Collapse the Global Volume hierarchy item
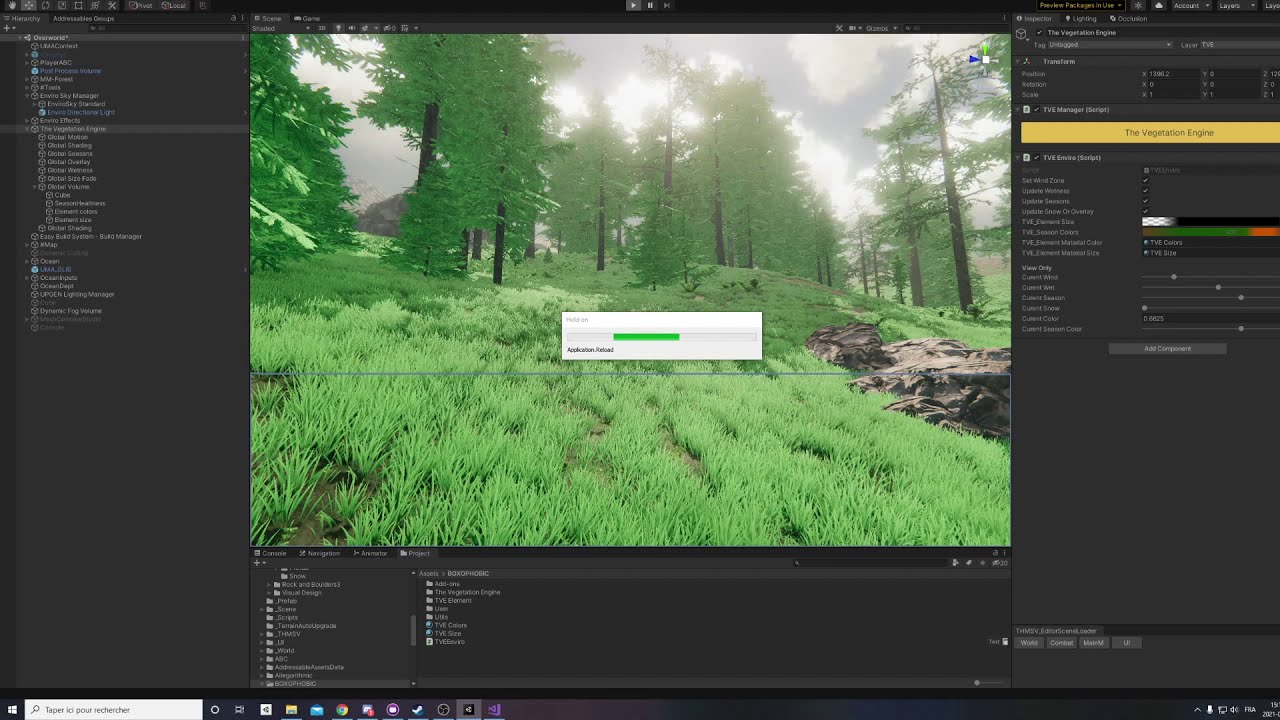1280x720 pixels. point(35,187)
